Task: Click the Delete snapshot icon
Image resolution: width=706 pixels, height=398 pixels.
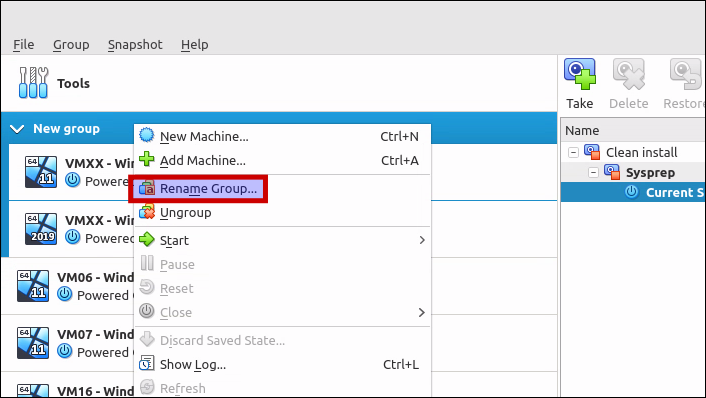Action: (629, 74)
